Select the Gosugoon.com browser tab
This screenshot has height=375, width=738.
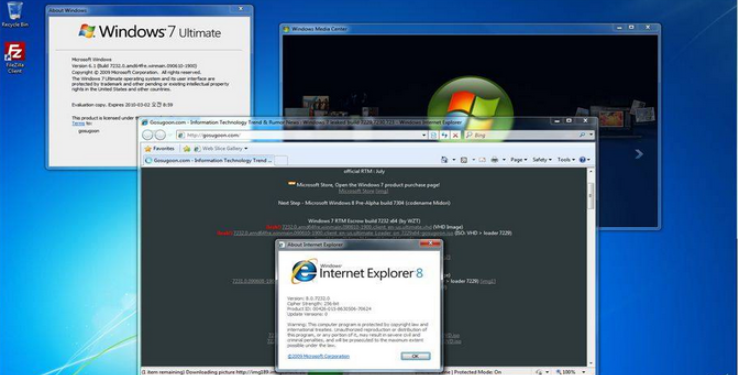(208, 160)
